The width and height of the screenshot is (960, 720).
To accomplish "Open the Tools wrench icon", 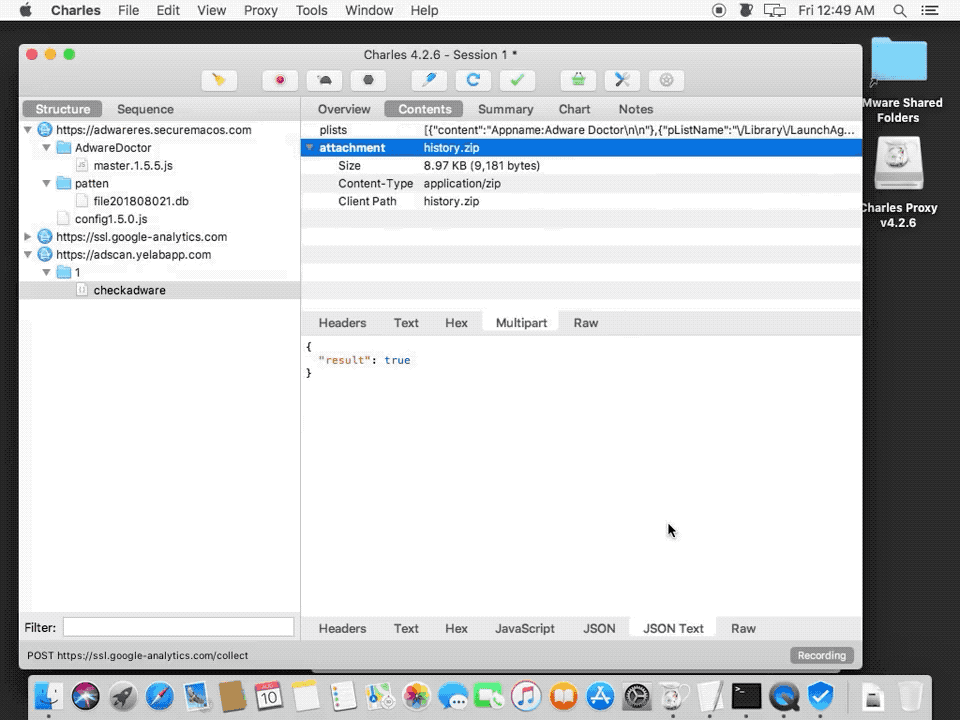I will [622, 80].
